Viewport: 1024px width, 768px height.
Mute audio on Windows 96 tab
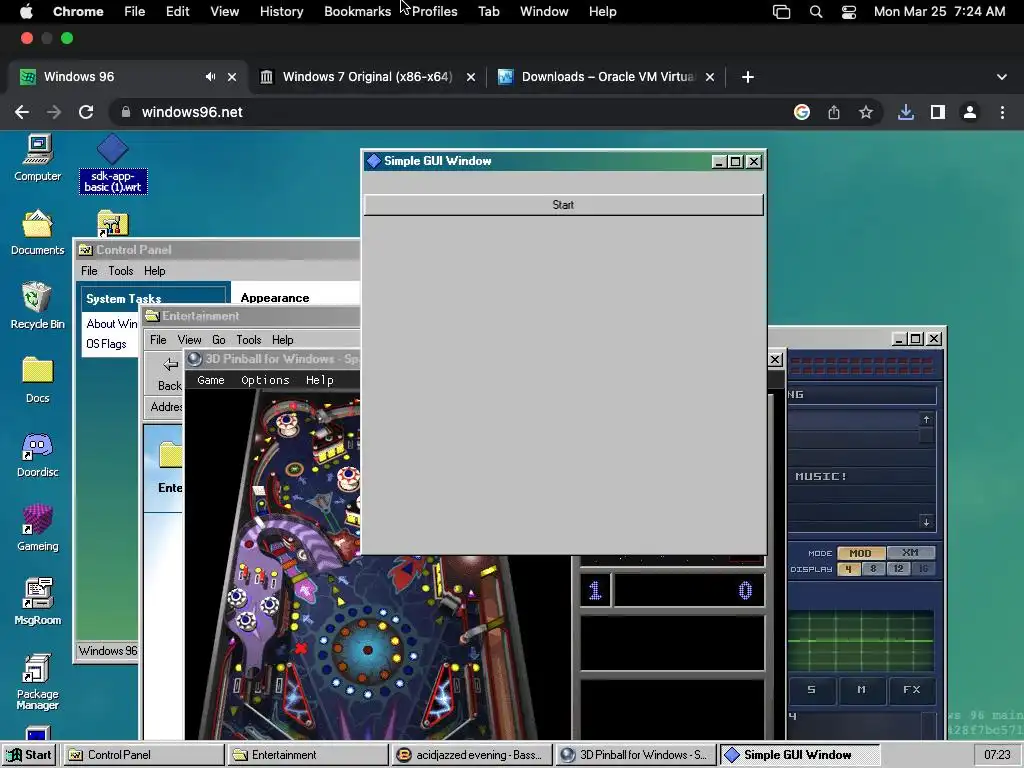coord(210,77)
